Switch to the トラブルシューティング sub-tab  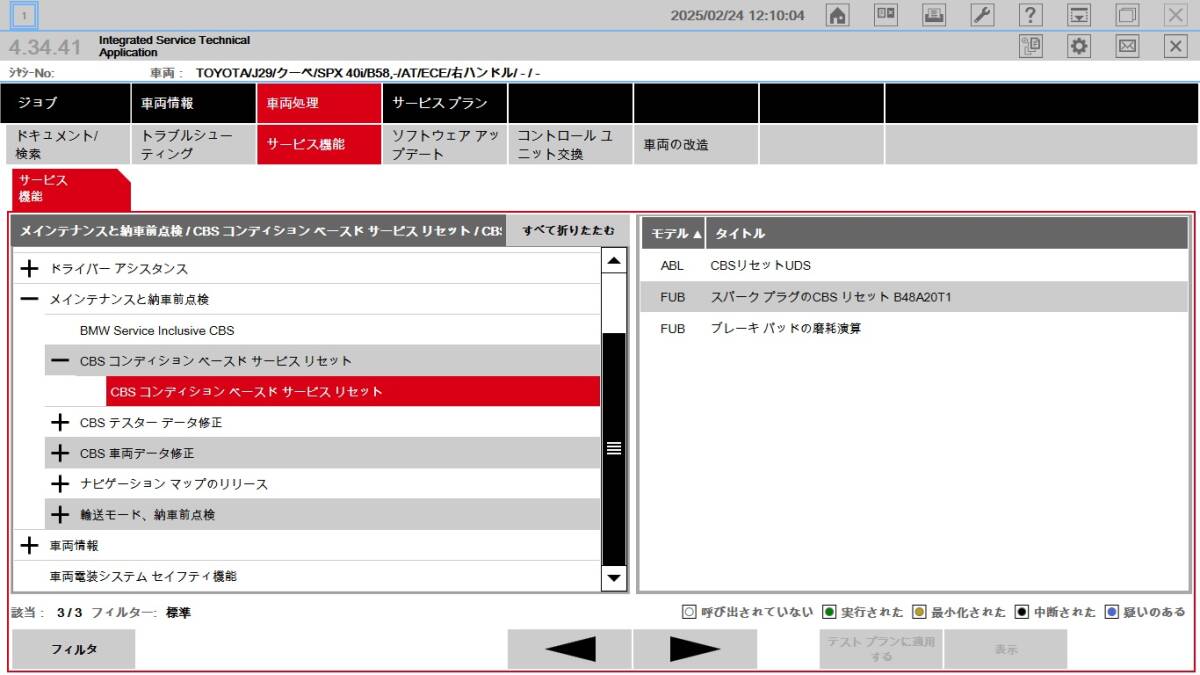tap(193, 144)
